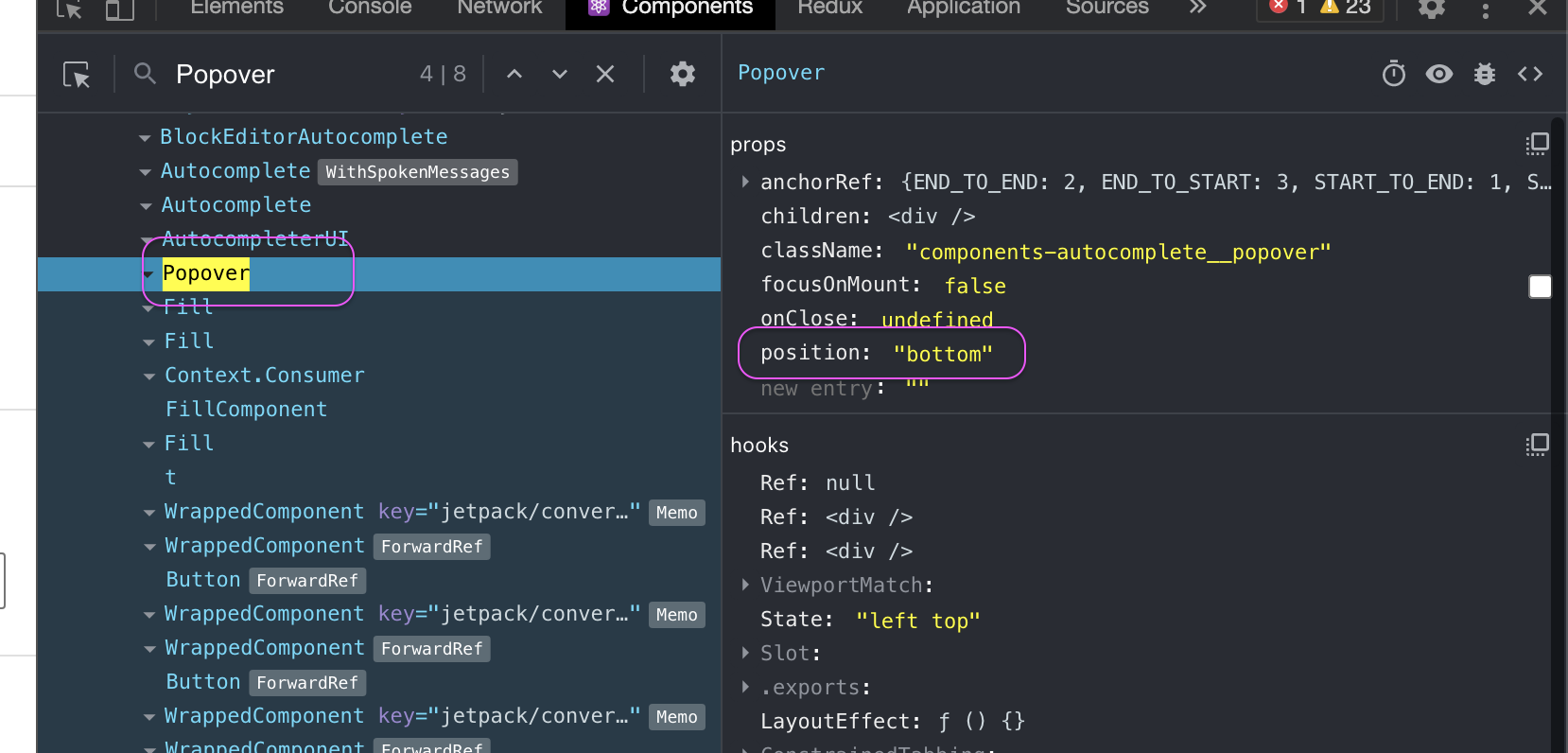Collapse the selected Popover tree node
This screenshot has height=753, width=1568.
(148, 274)
